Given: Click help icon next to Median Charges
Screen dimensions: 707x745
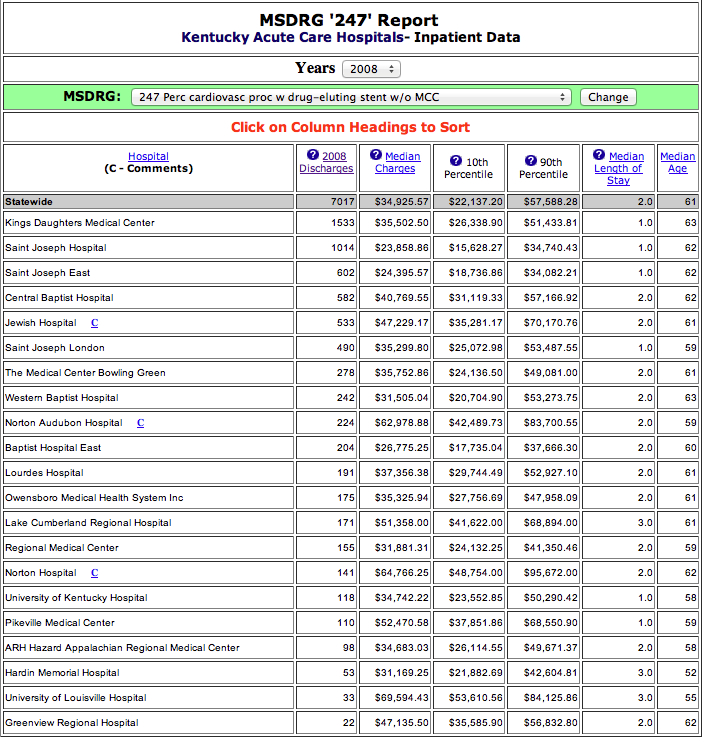Looking at the screenshot, I should coord(376,155).
